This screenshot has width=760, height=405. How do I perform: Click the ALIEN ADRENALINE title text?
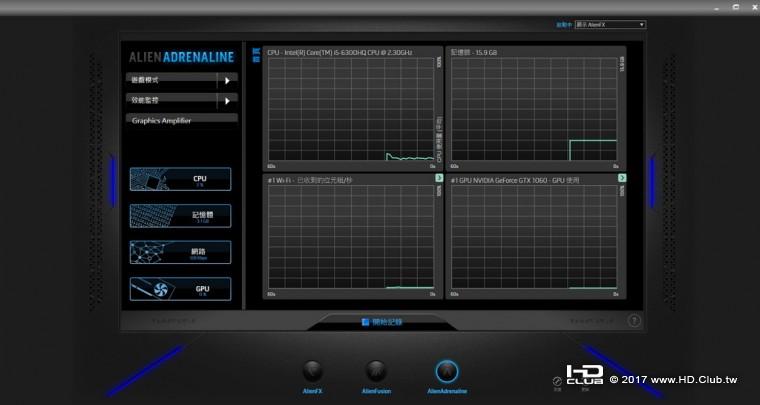click(x=182, y=57)
